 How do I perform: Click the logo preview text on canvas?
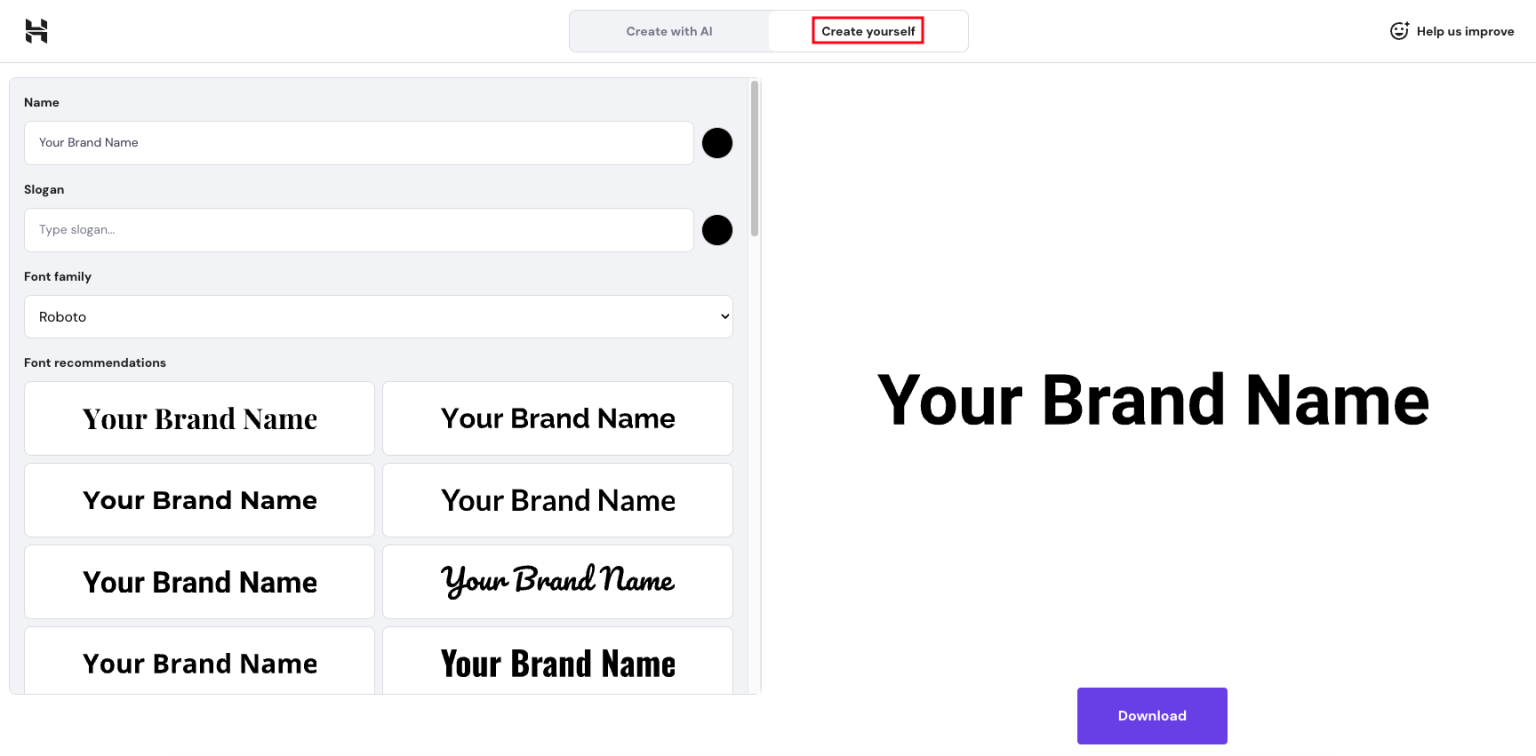click(x=1152, y=400)
